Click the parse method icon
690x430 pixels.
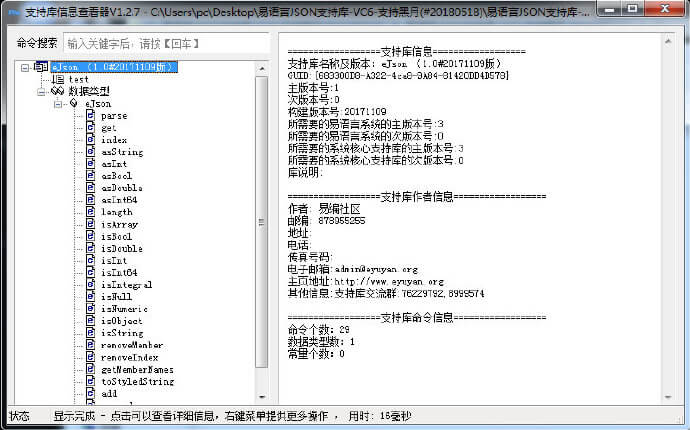pos(91,116)
